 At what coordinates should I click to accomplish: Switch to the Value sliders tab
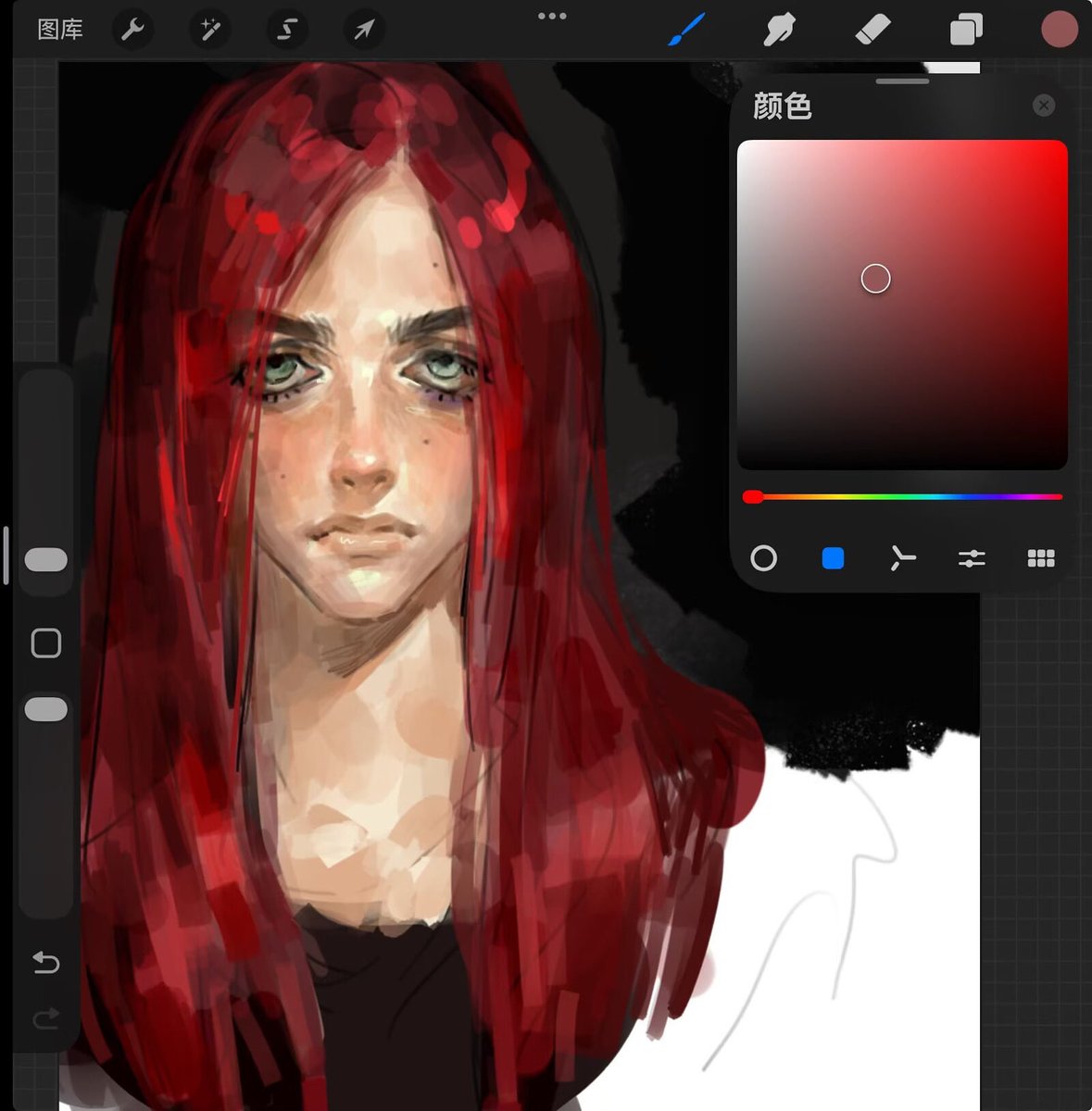click(x=972, y=558)
